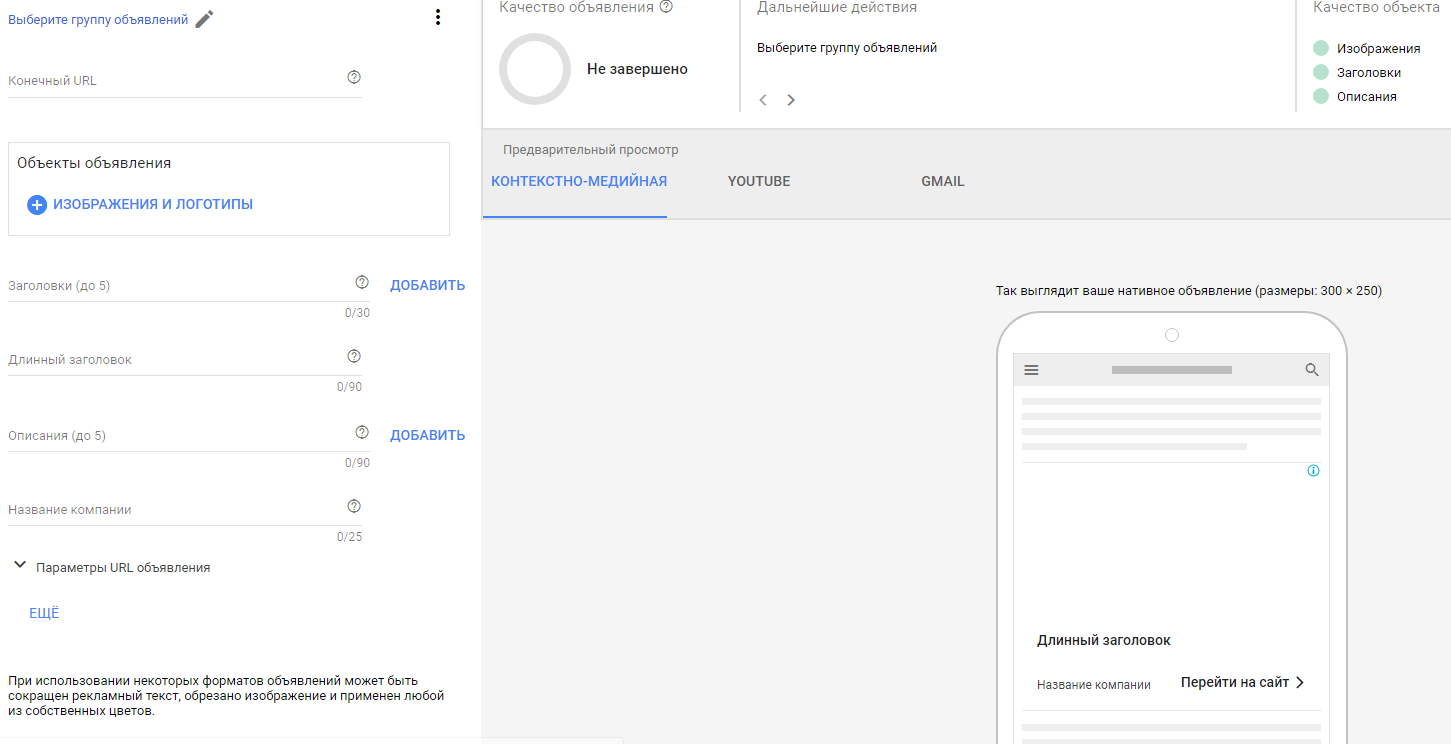This screenshot has height=744, width=1451.
Task: Go to previous action with left chevron
Action: pyautogui.click(x=763, y=100)
